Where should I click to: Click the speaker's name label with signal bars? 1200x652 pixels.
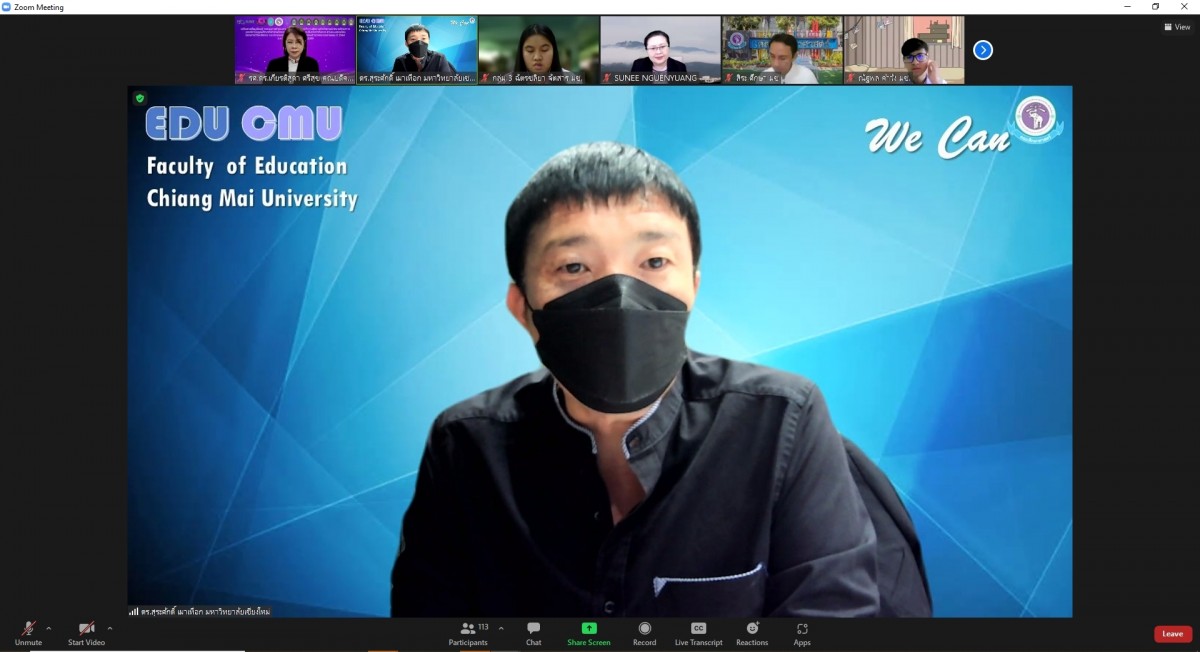point(200,611)
